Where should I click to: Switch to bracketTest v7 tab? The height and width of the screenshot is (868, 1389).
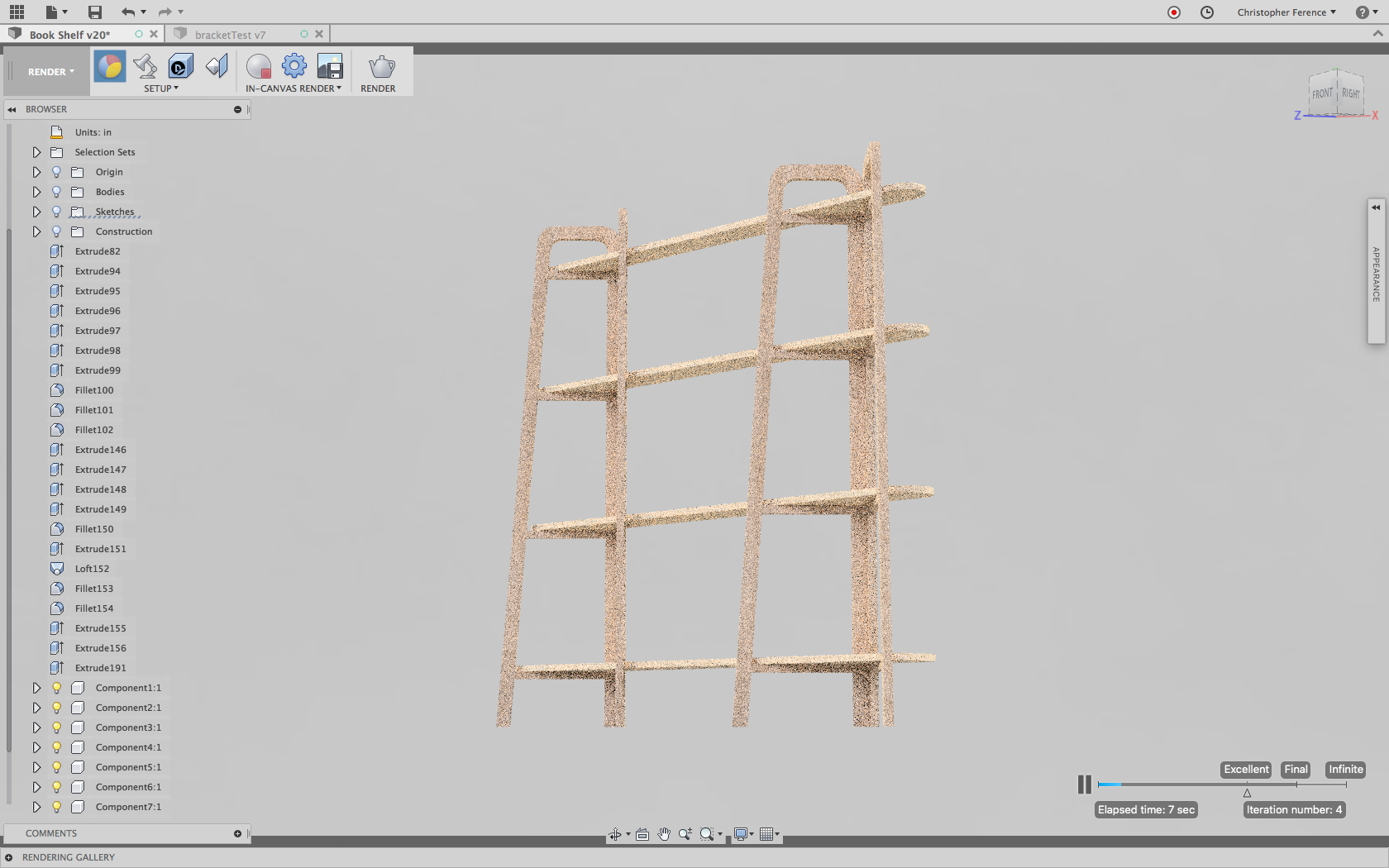click(230, 35)
